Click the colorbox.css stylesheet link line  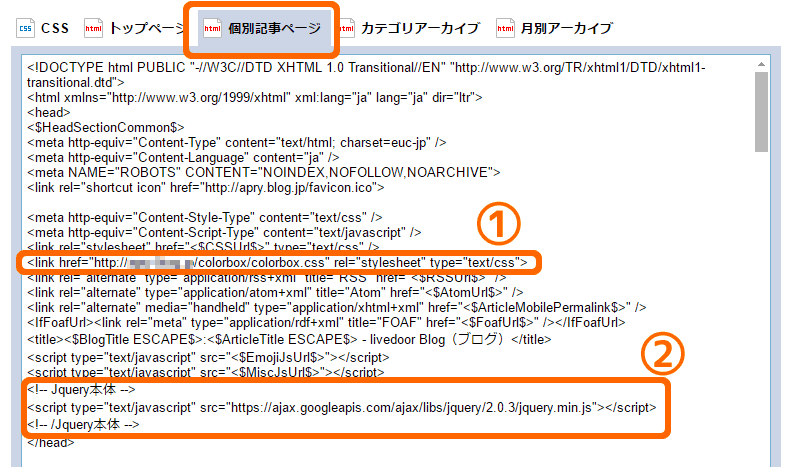point(277,263)
